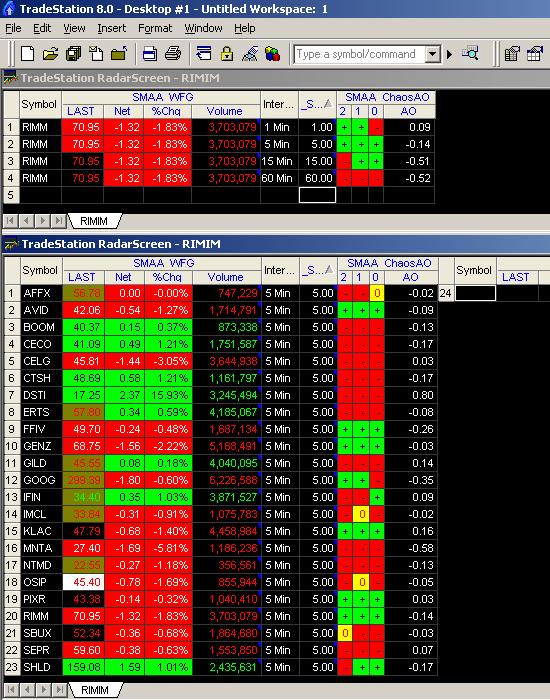
Task: Click the stacked documents save-all icon
Action: (x=73, y=54)
